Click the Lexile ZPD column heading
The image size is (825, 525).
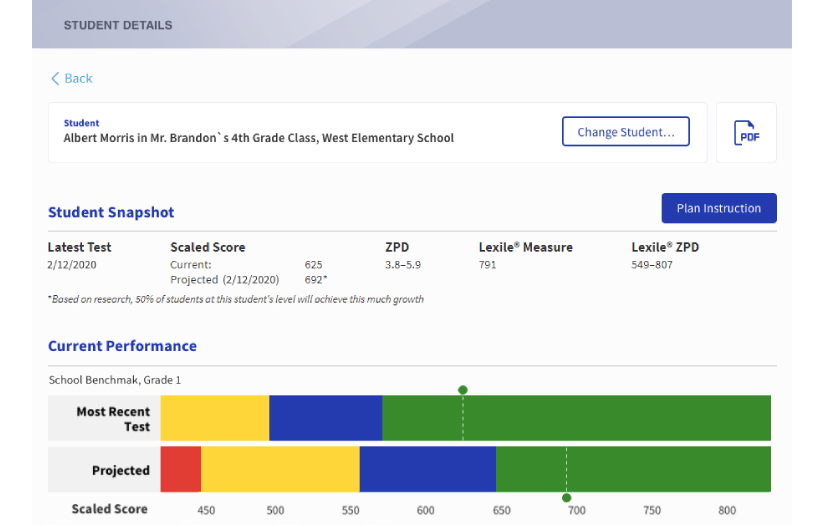coord(665,247)
